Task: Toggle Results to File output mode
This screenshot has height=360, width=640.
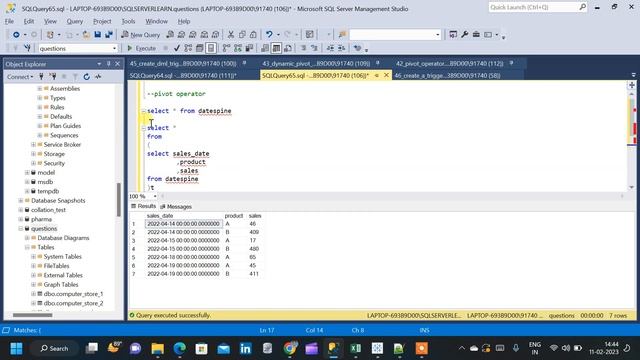Action: coord(288,48)
